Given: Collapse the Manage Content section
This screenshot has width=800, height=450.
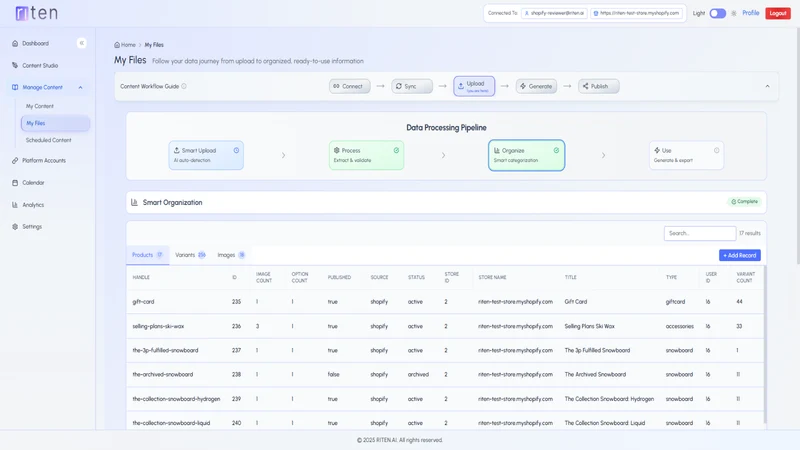Looking at the screenshot, I should pos(81,87).
